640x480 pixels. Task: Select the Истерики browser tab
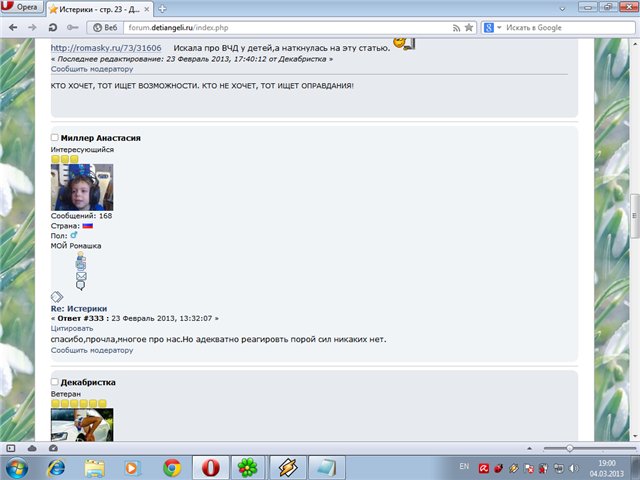pyautogui.click(x=100, y=9)
